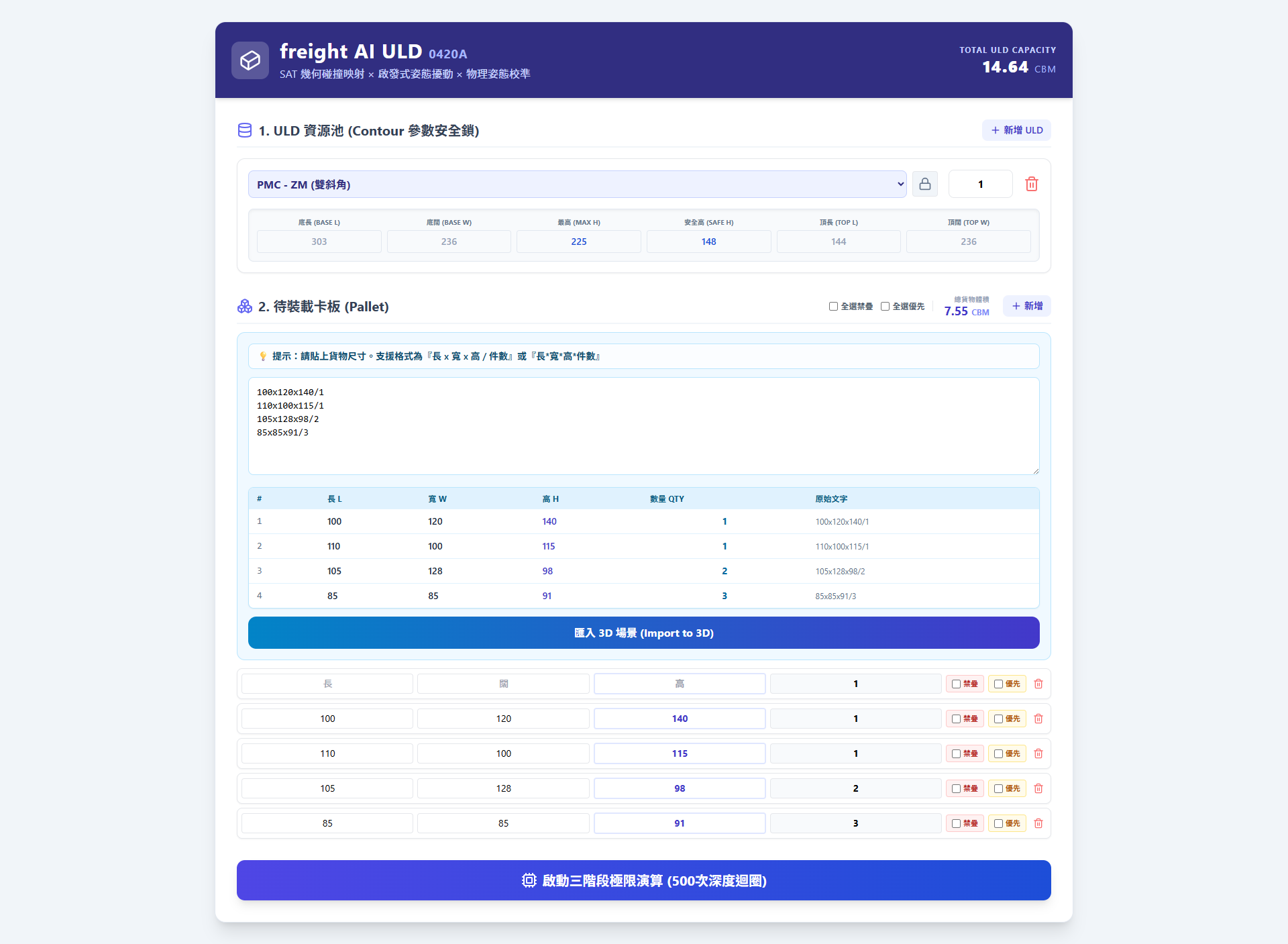This screenshot has width=1288, height=944.
Task: Start 啟動三階段極限演算 calculation button
Action: point(644,880)
